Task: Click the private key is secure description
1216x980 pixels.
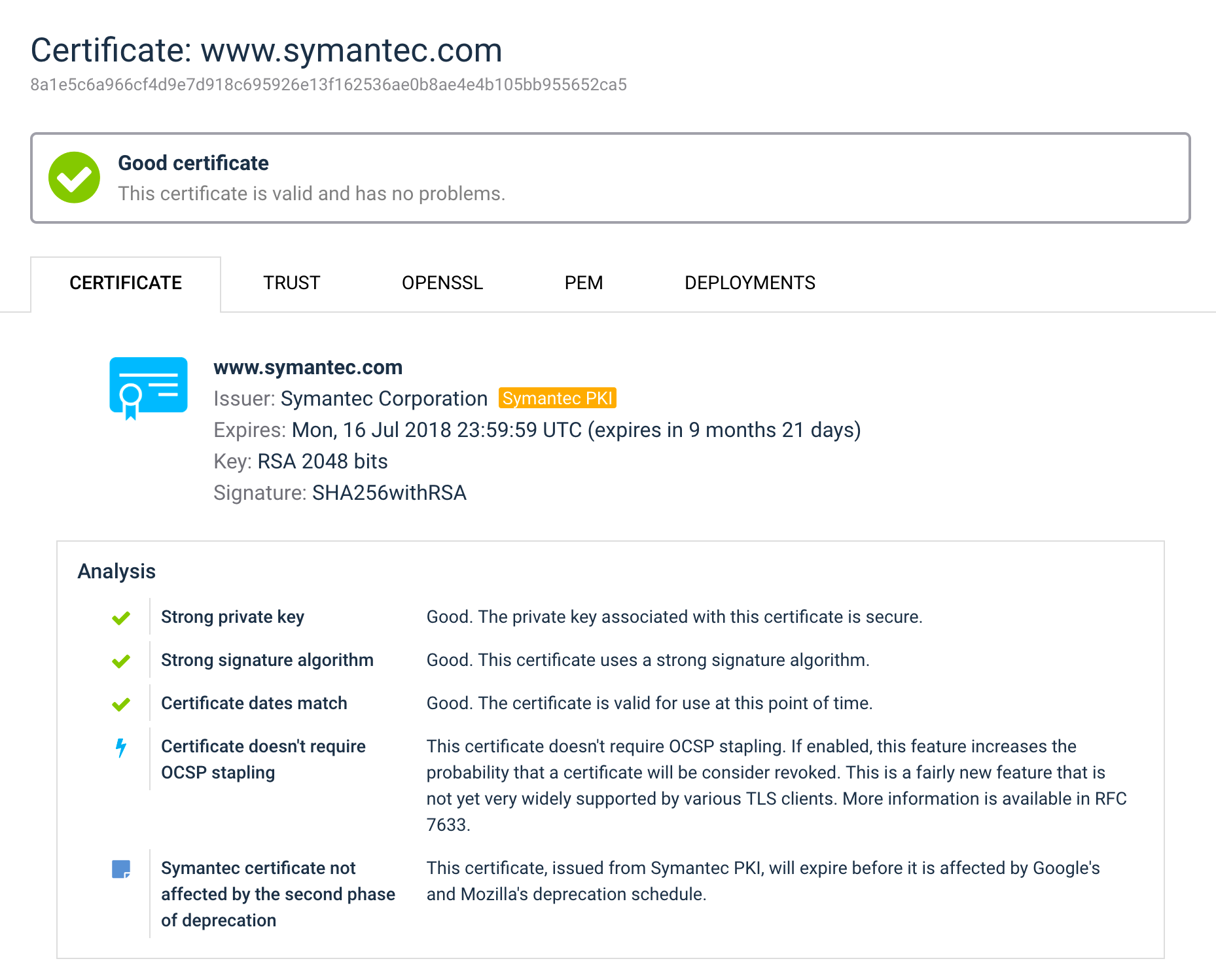Action: 674,617
